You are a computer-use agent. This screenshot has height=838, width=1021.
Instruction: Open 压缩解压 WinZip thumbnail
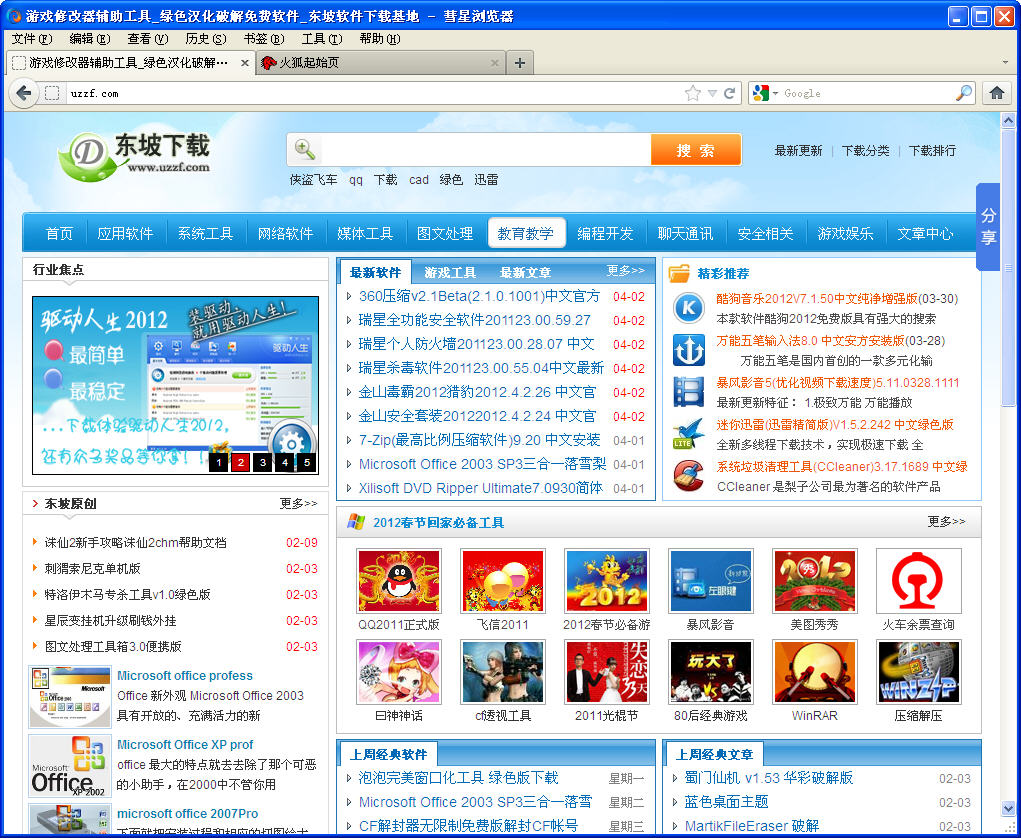[919, 672]
